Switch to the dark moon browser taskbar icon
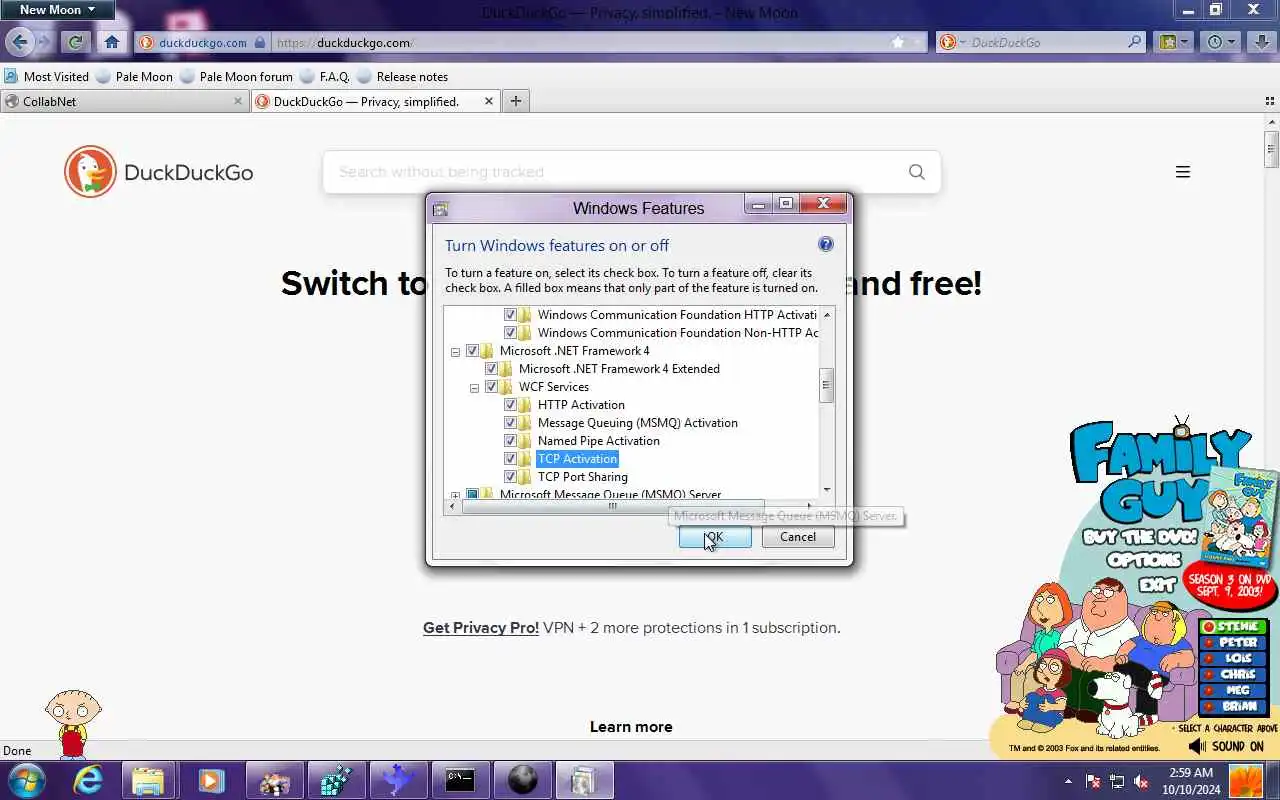Image resolution: width=1280 pixels, height=800 pixels. 522,780
